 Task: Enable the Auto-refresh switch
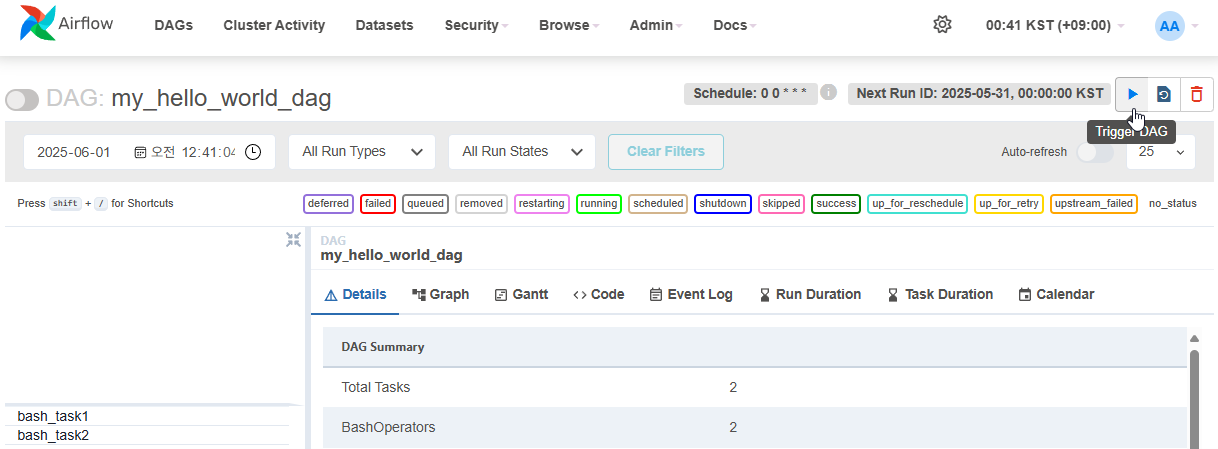[1094, 152]
